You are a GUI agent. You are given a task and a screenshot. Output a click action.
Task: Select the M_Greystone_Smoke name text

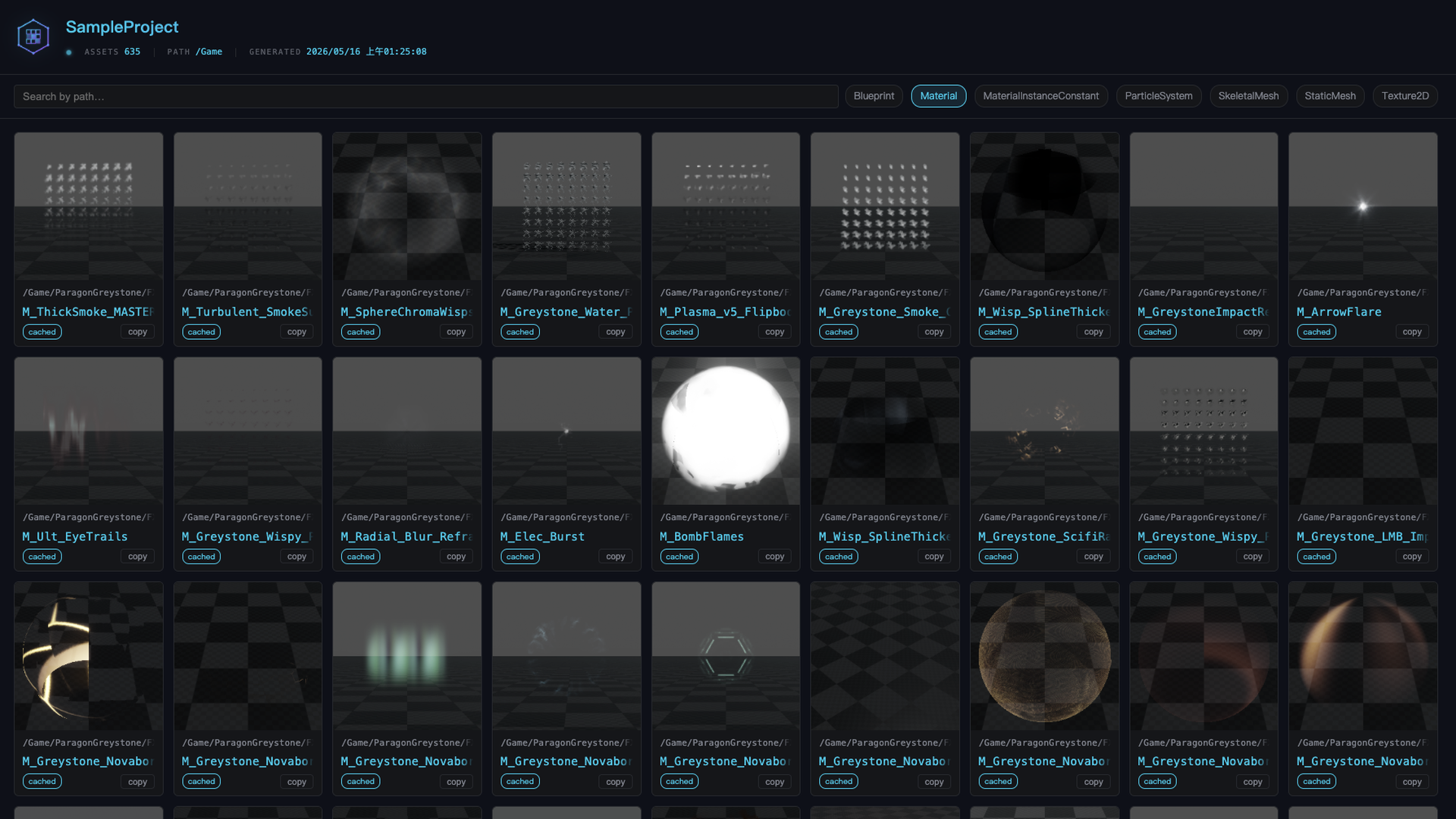(884, 312)
